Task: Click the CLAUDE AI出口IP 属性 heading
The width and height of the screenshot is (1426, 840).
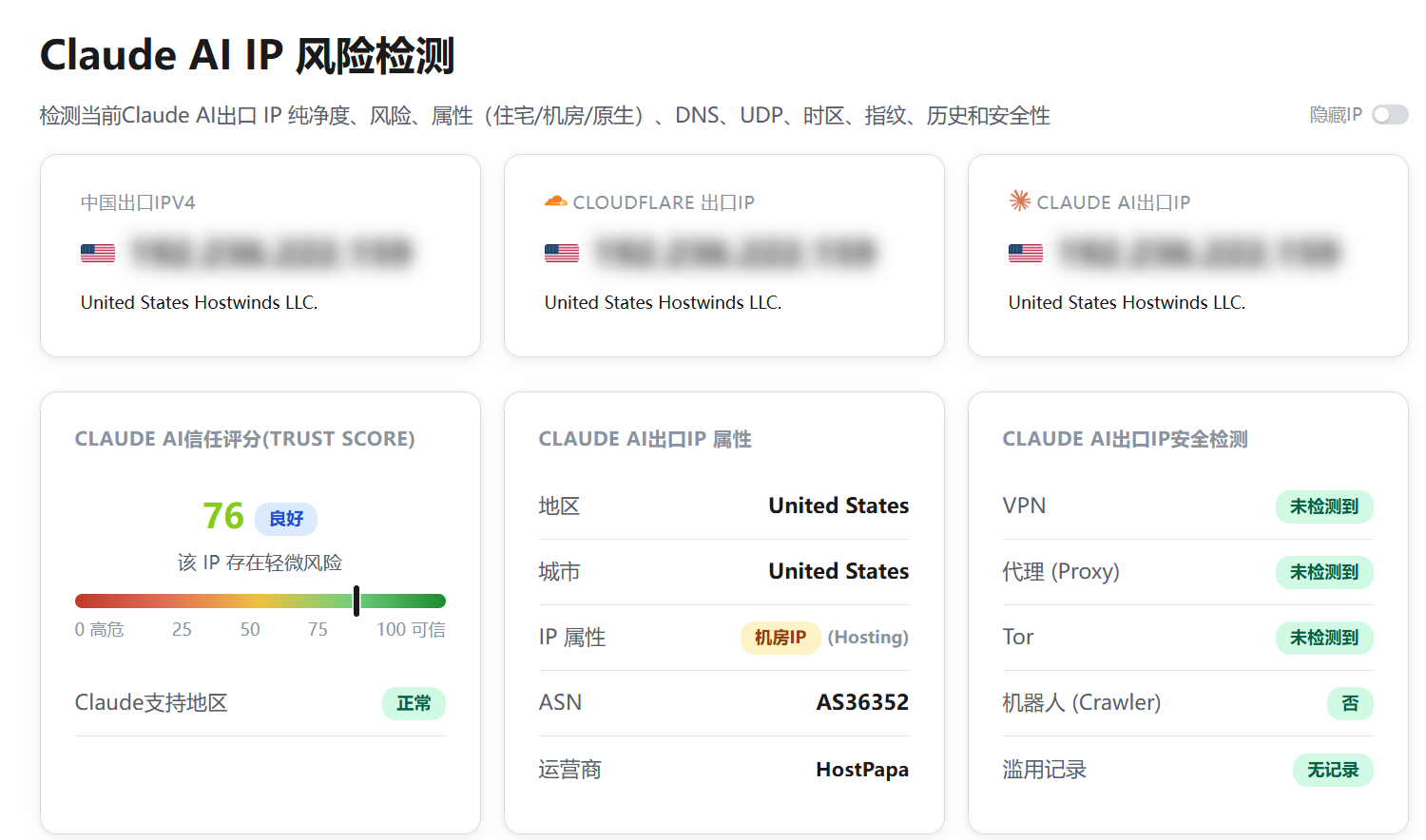Action: pos(646,439)
